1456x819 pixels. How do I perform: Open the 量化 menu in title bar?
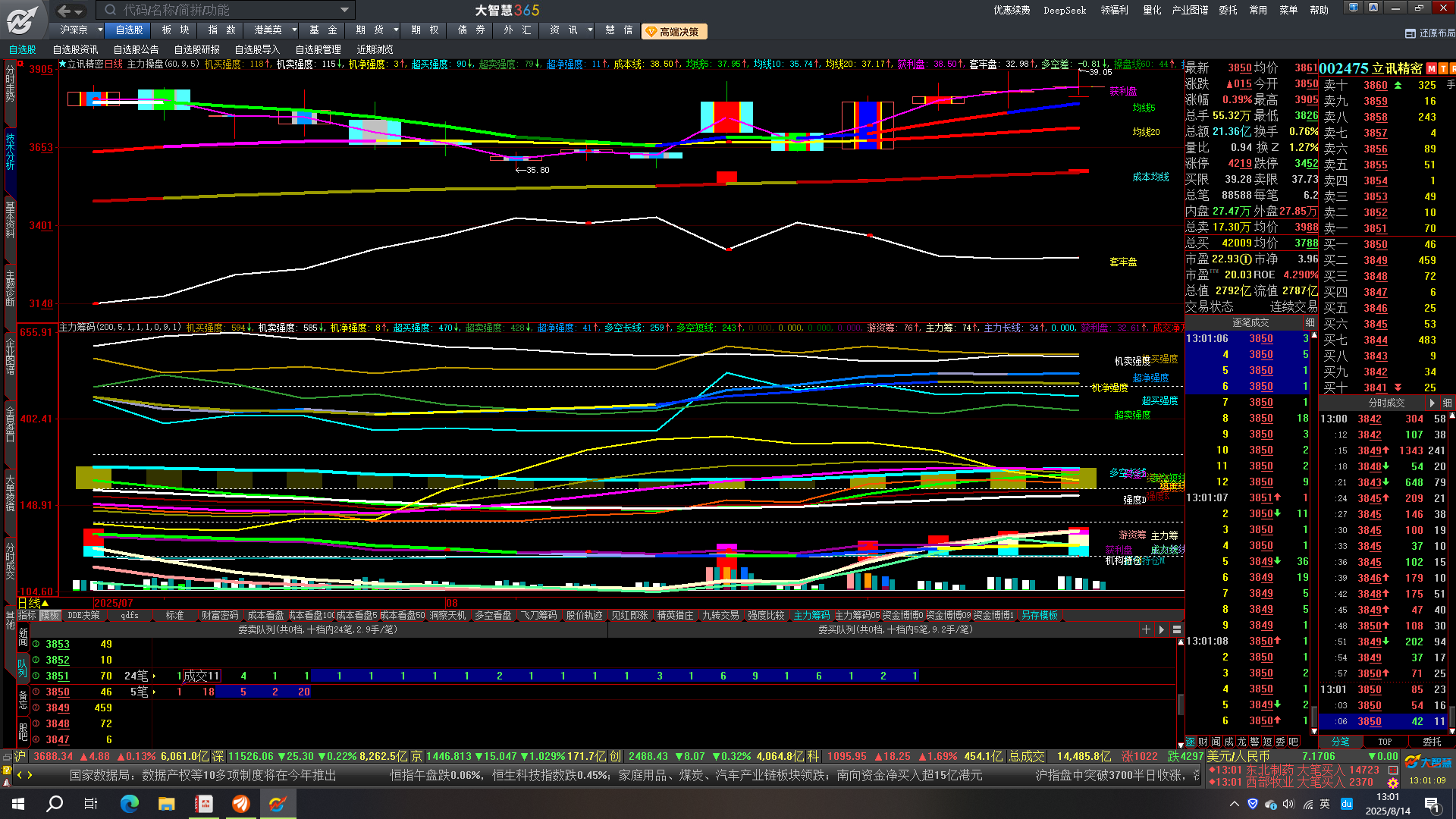[x=1152, y=11]
